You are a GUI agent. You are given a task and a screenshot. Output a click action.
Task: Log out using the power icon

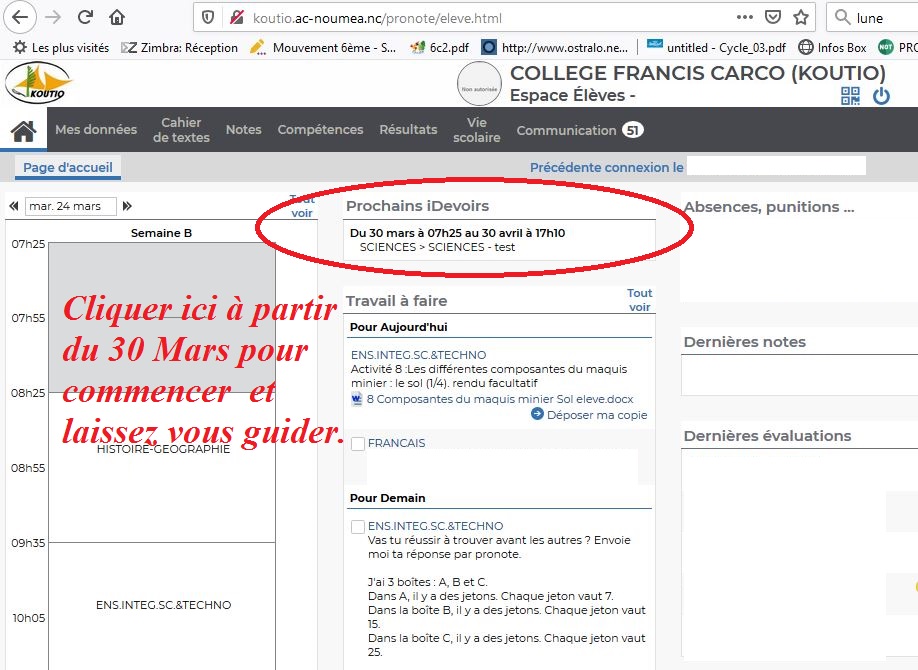(x=881, y=96)
